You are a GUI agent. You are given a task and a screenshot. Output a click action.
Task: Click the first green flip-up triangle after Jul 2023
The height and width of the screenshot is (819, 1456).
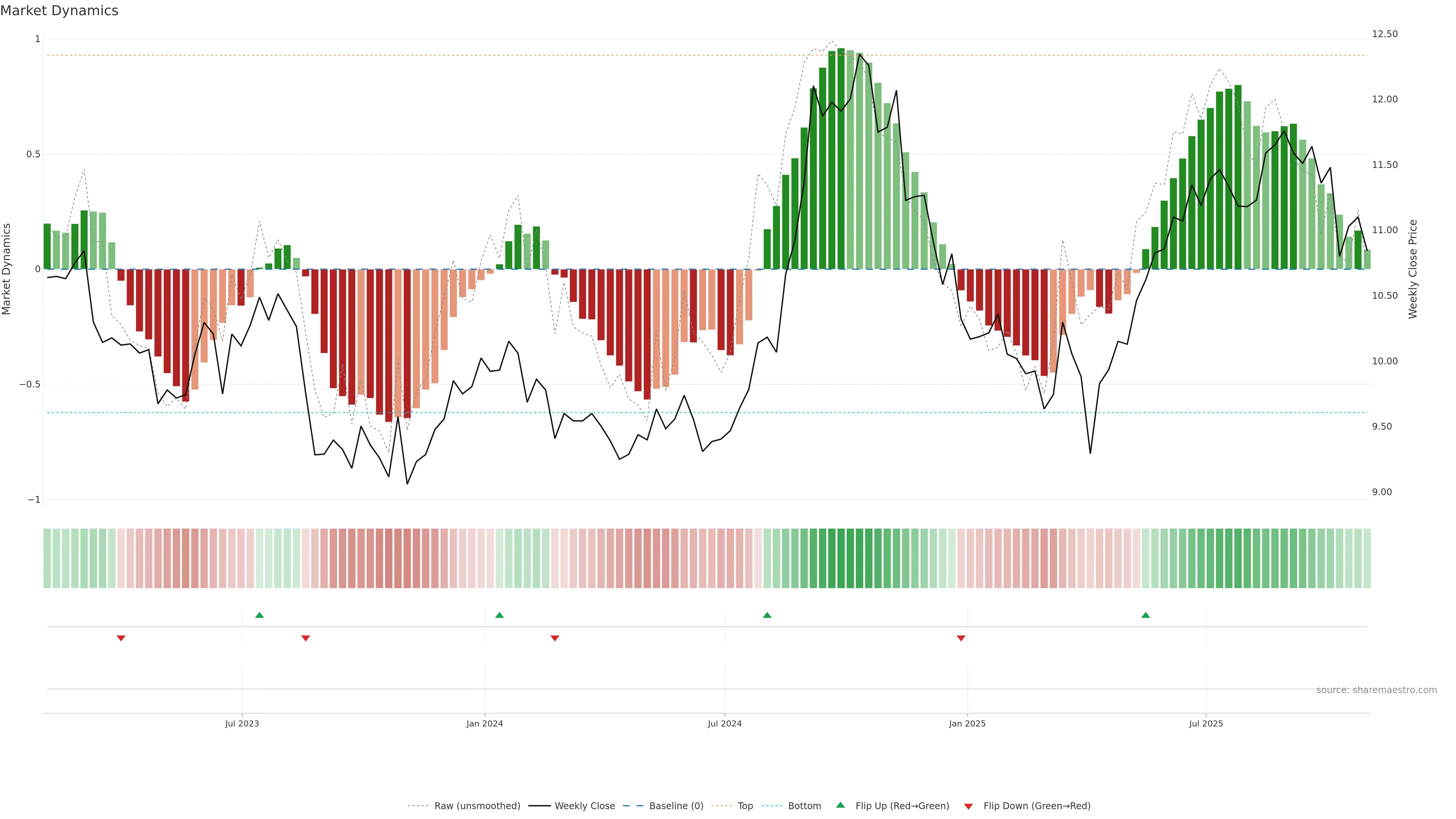tap(259, 615)
